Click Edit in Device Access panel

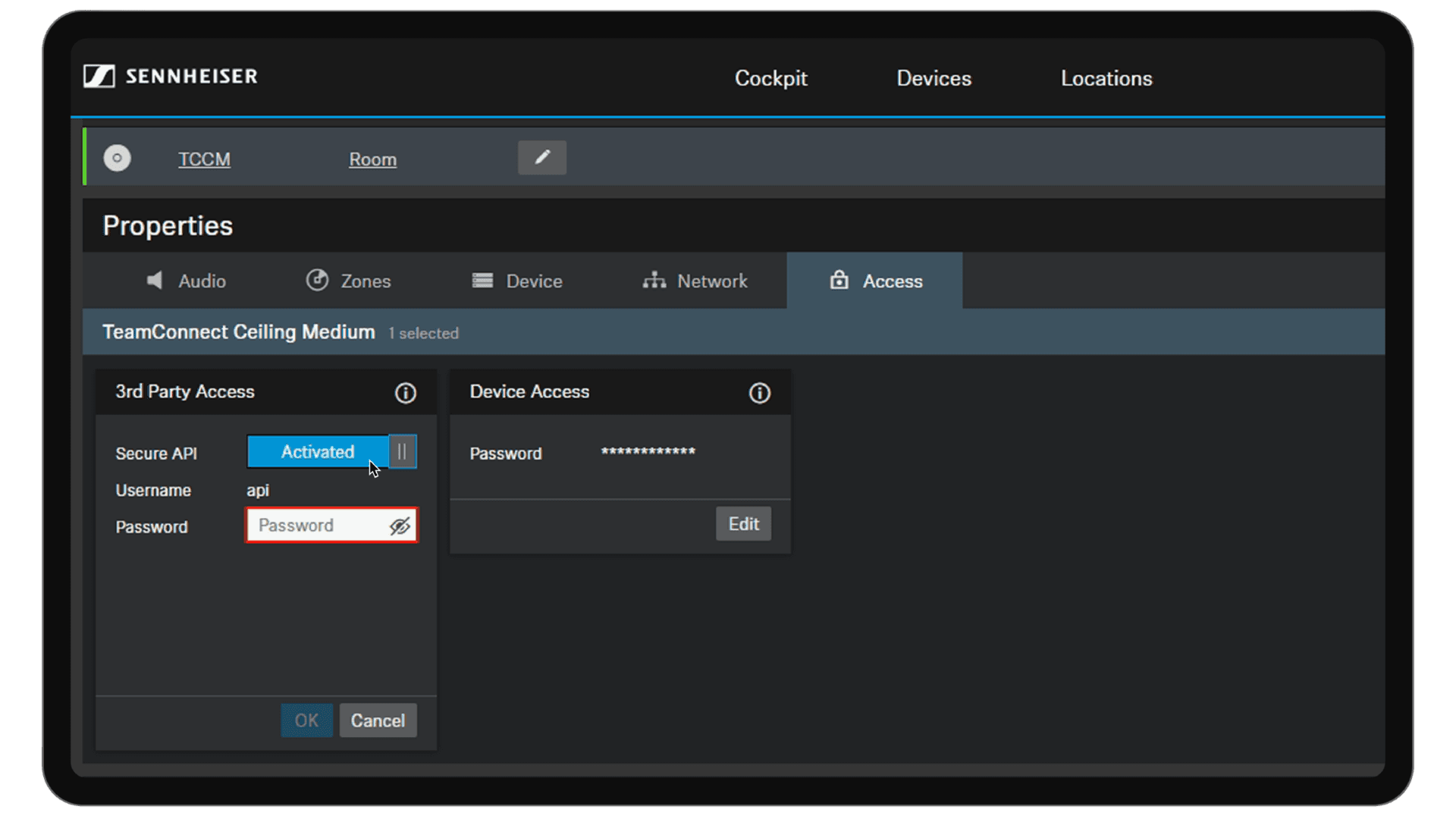tap(743, 524)
